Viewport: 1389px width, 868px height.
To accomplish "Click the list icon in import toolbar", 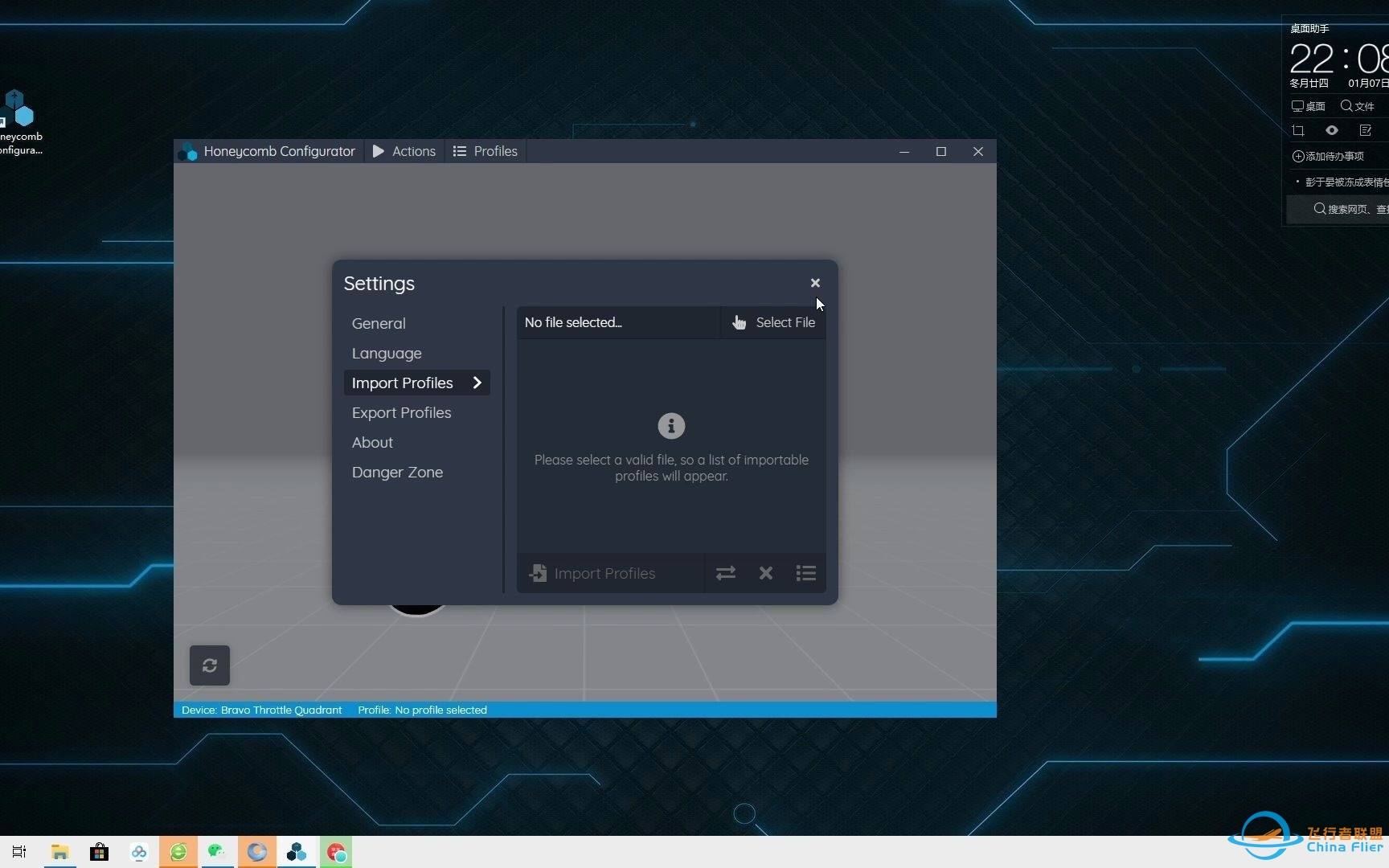I will coord(806,573).
